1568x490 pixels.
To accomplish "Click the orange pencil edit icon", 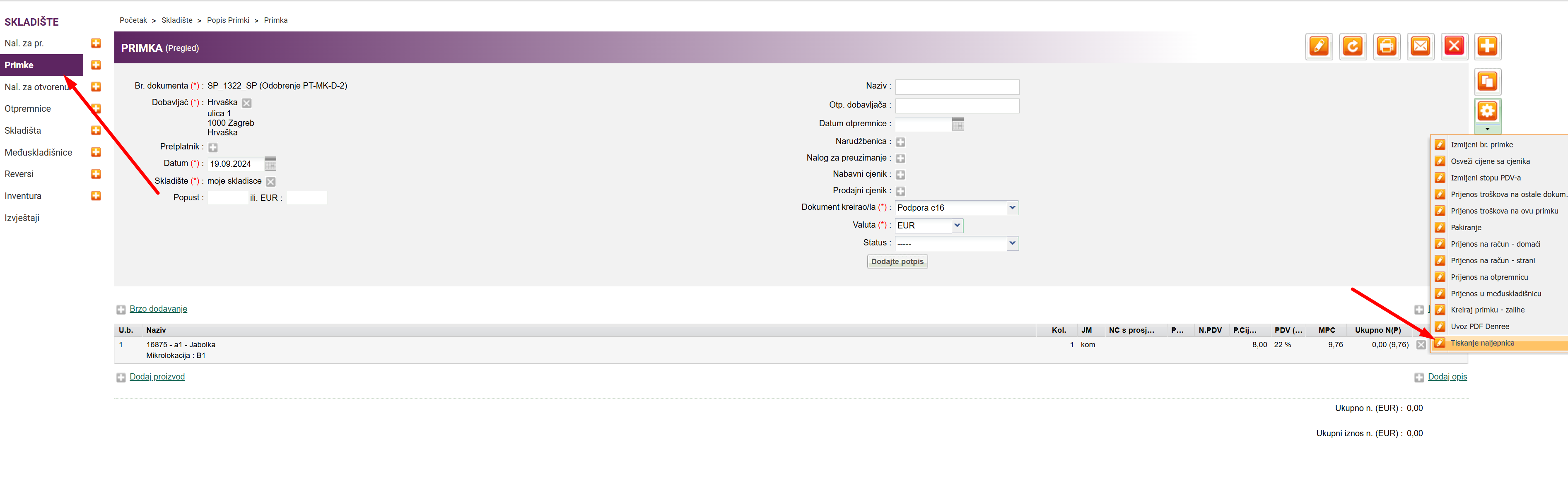I will coord(1318,47).
